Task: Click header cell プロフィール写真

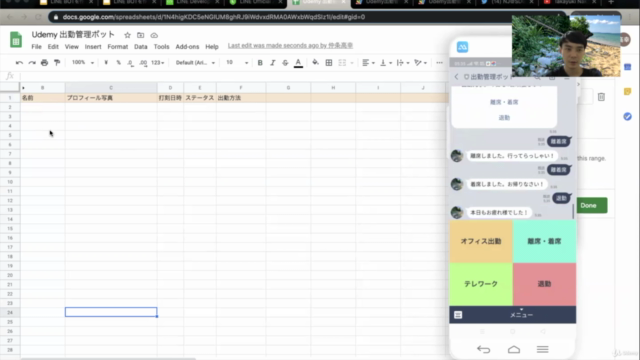Action: click(111, 98)
